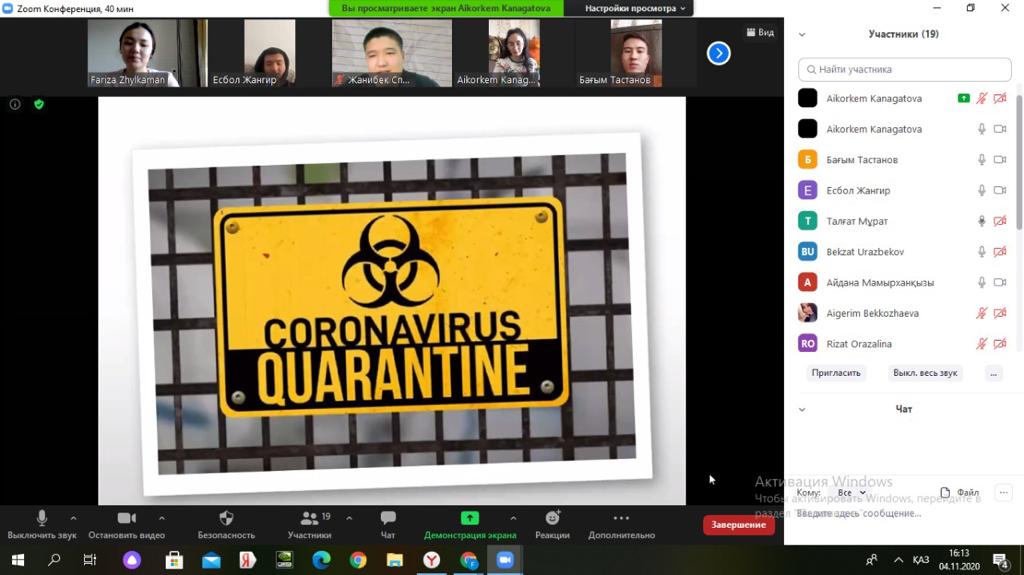Image resolution: width=1024 pixels, height=575 pixels.
Task: Open share screen options arrow
Action: [x=513, y=518]
